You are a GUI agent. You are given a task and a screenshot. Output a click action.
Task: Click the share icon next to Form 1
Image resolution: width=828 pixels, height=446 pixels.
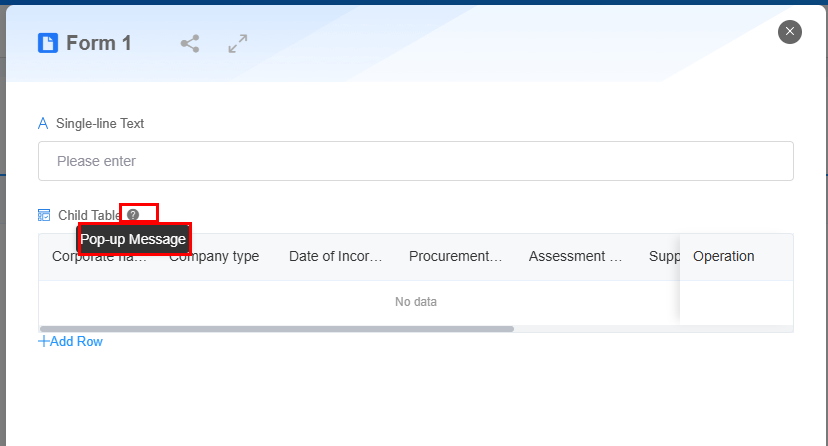[x=190, y=44]
